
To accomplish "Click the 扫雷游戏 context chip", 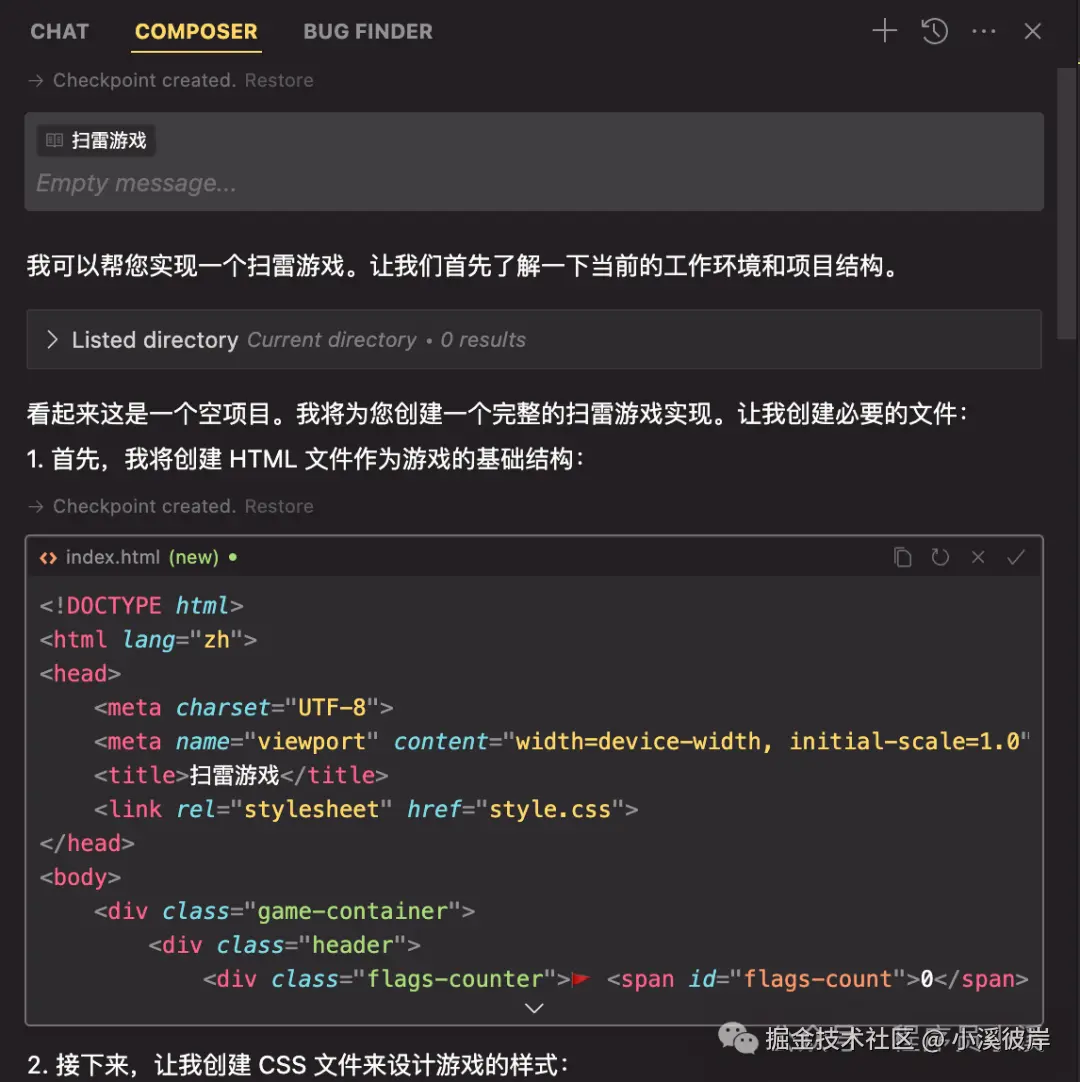I will tap(96, 140).
